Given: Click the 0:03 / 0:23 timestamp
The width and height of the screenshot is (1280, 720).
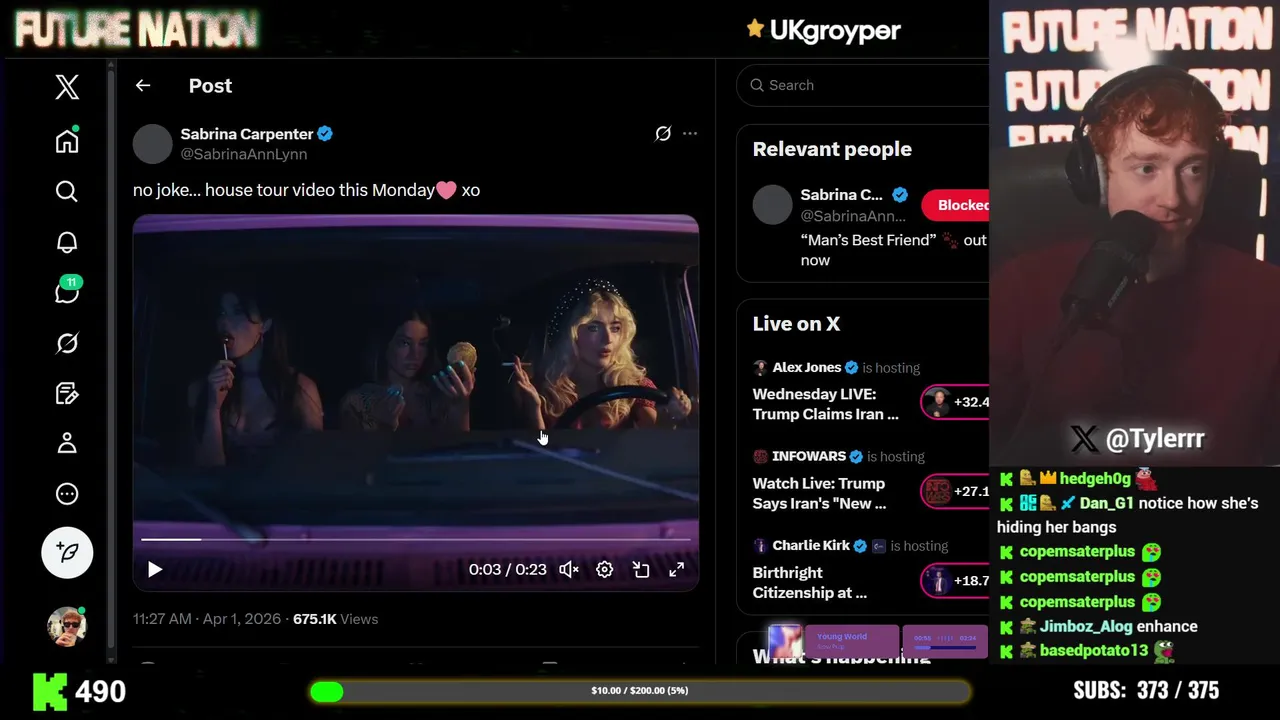Looking at the screenshot, I should (x=508, y=569).
